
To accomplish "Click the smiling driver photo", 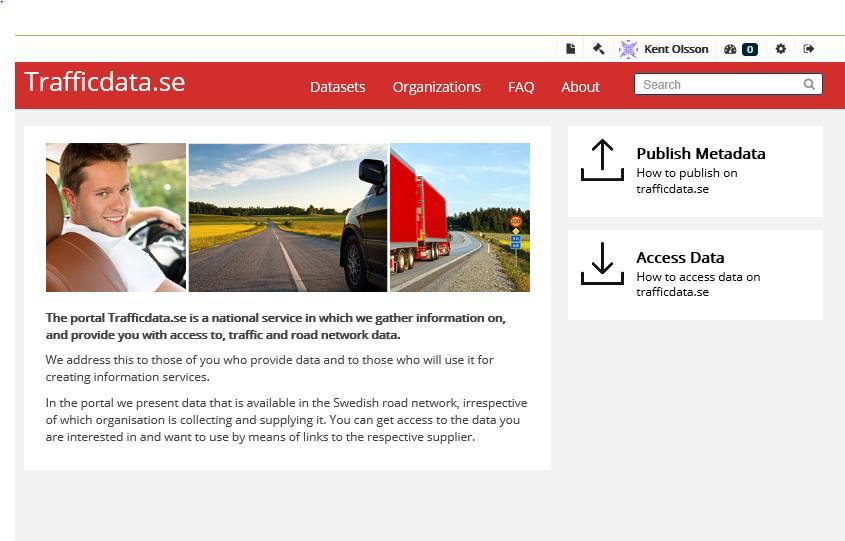I will pyautogui.click(x=116, y=217).
